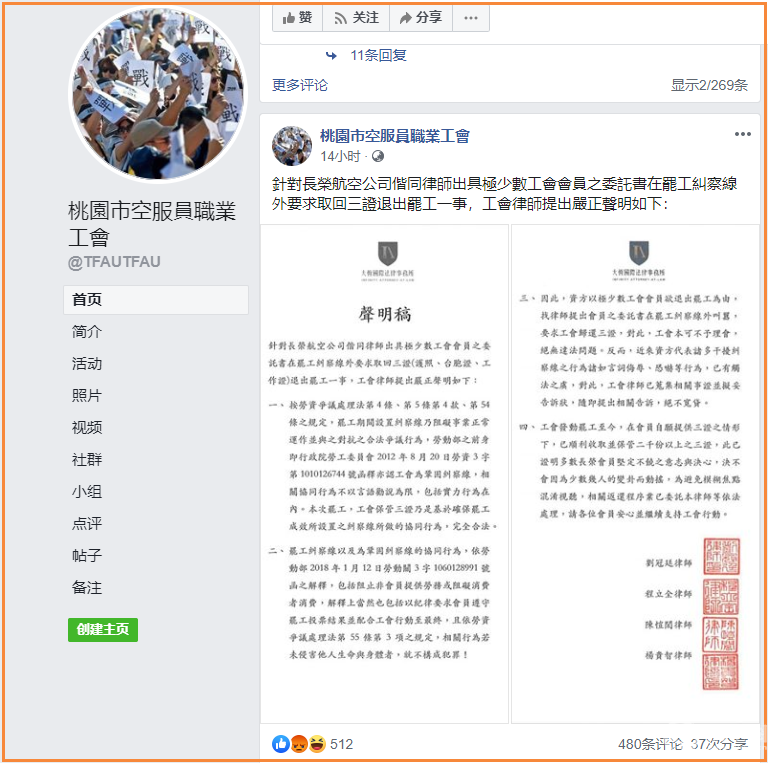
Task: Open the post options ellipsis menu
Action: (743, 134)
